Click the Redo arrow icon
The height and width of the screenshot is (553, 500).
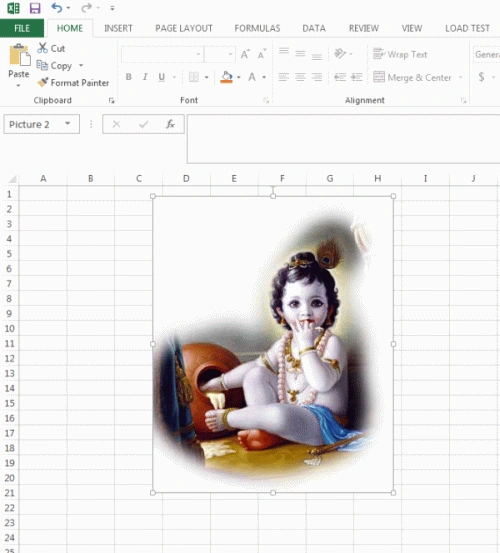tap(86, 7)
